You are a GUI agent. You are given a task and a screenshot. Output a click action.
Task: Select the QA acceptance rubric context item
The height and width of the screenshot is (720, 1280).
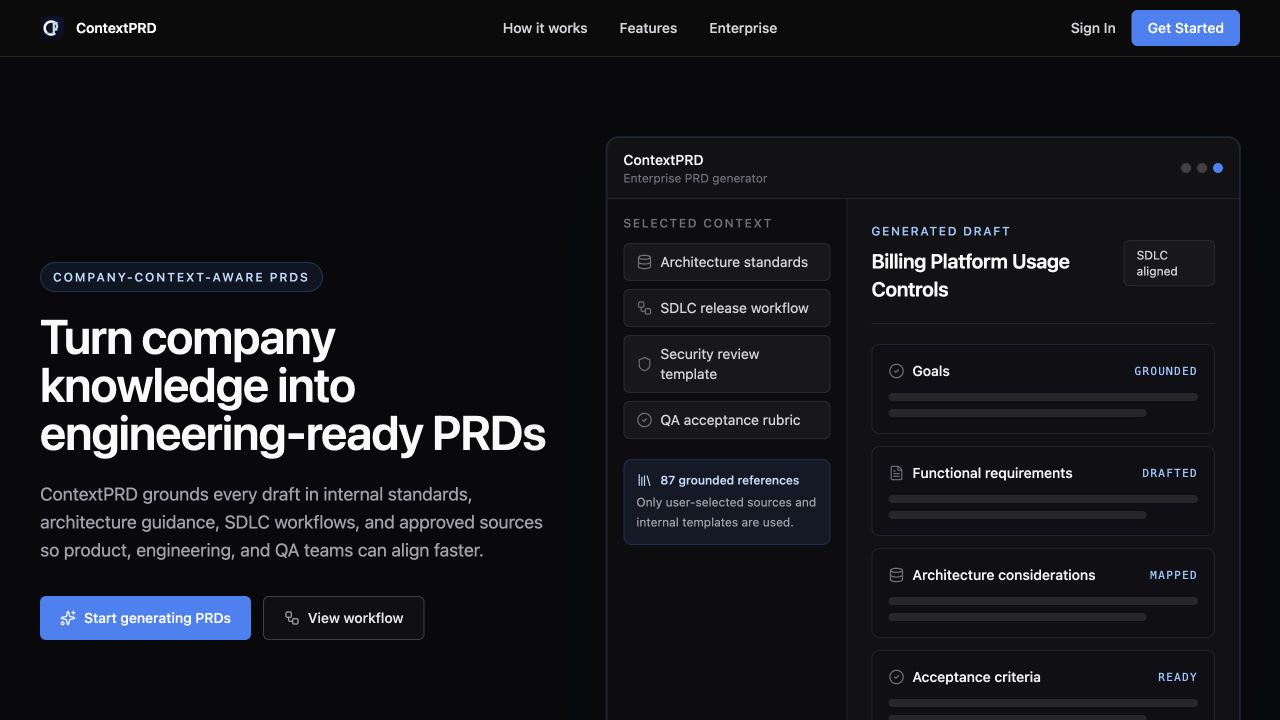[x=727, y=420]
